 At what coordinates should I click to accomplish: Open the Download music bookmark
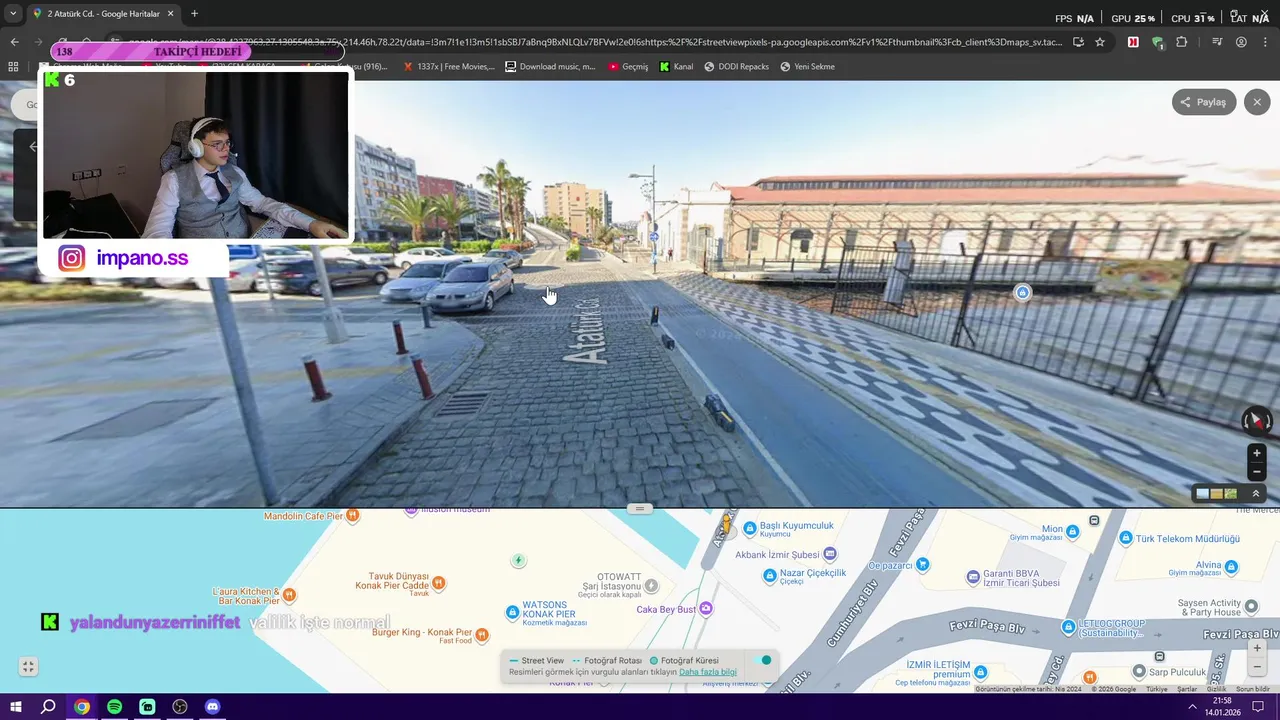pos(550,67)
